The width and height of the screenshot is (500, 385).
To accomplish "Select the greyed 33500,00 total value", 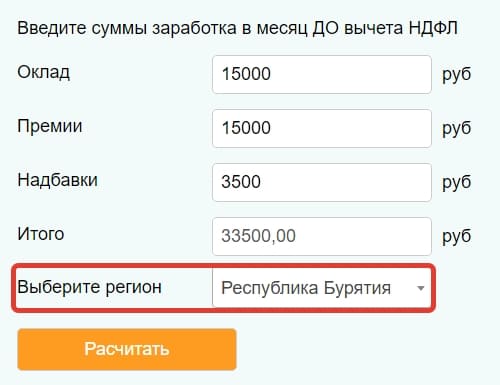I will pyautogui.click(x=258, y=236).
